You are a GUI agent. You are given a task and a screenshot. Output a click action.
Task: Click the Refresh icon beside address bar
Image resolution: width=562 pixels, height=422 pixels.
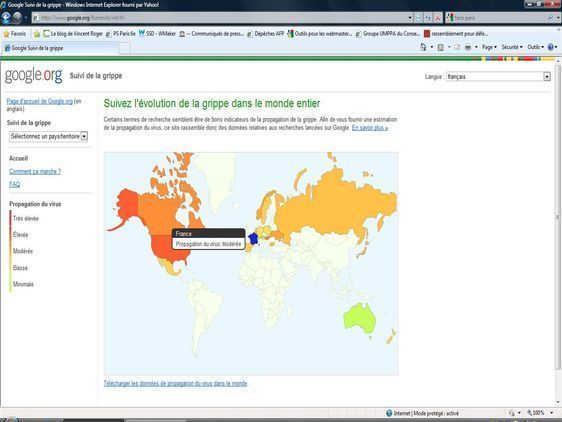click(428, 18)
